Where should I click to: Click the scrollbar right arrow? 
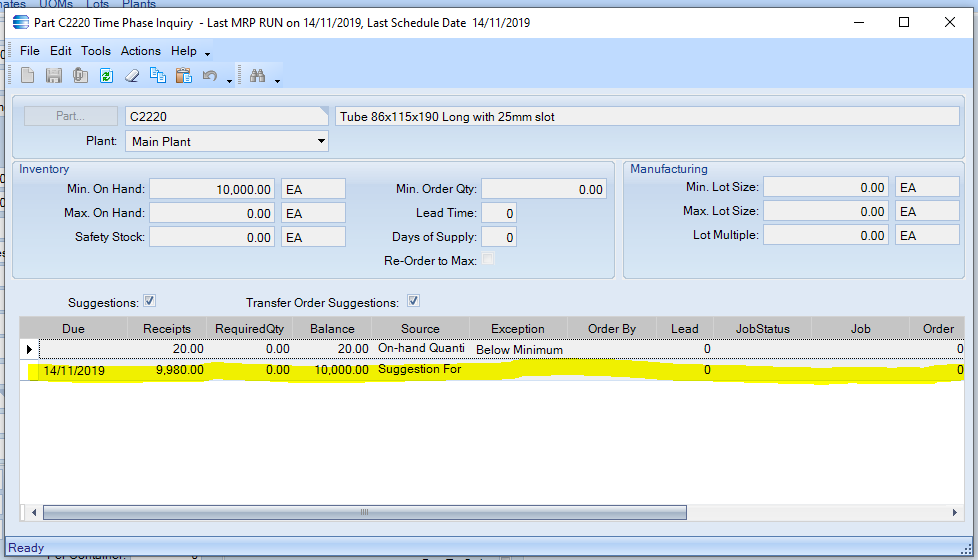[954, 513]
